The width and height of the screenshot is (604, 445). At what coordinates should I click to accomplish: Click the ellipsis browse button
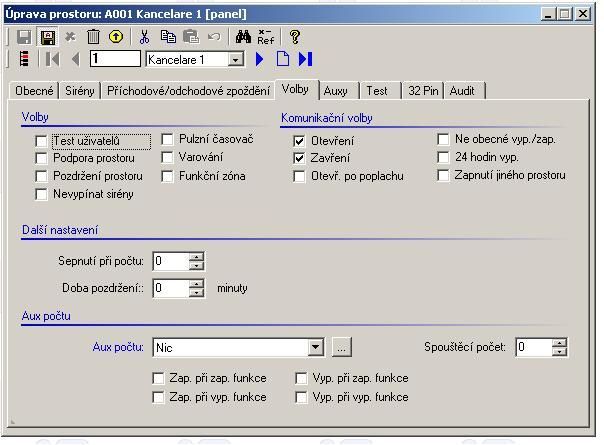click(341, 348)
